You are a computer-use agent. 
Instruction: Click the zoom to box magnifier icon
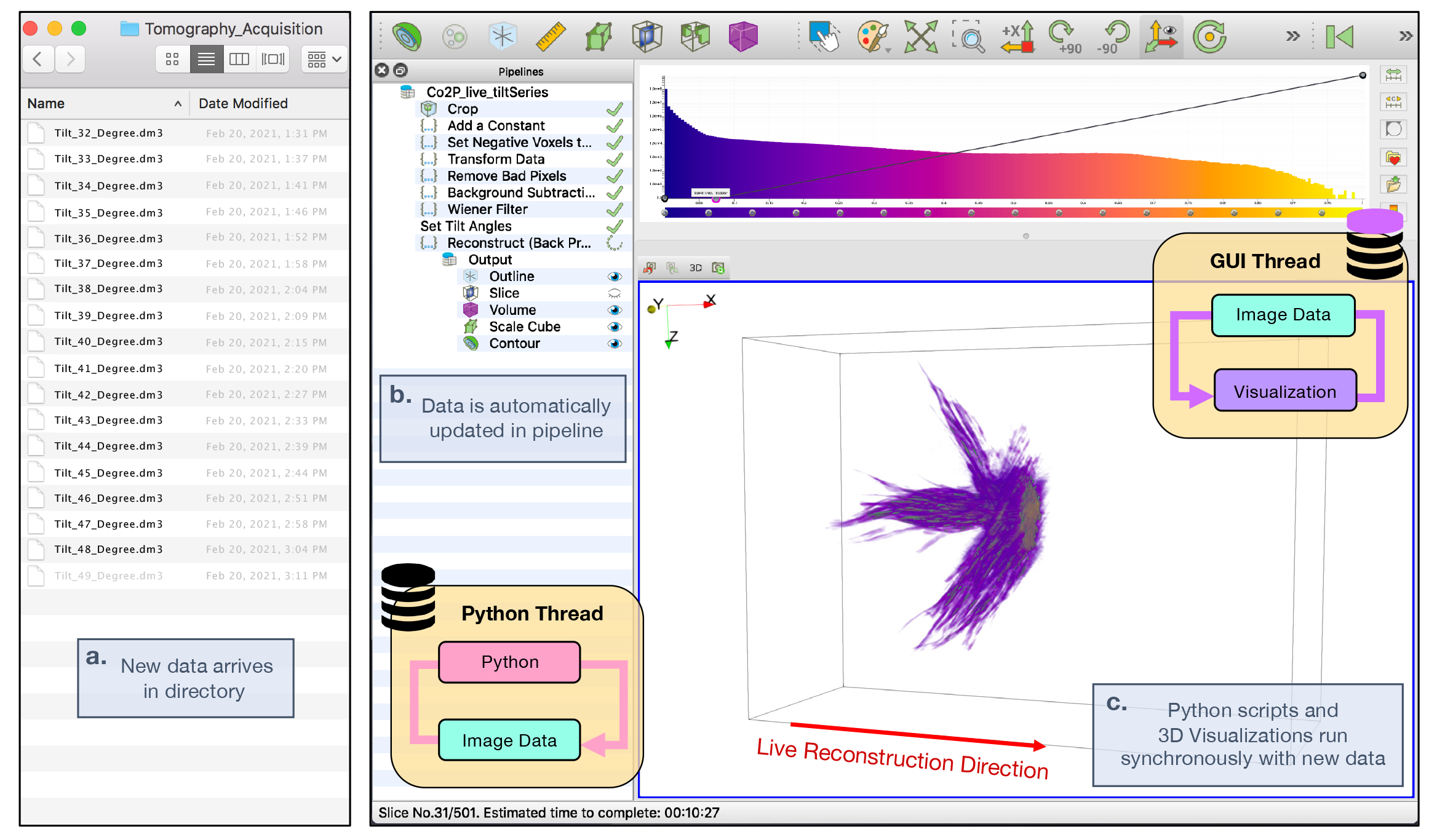969,37
